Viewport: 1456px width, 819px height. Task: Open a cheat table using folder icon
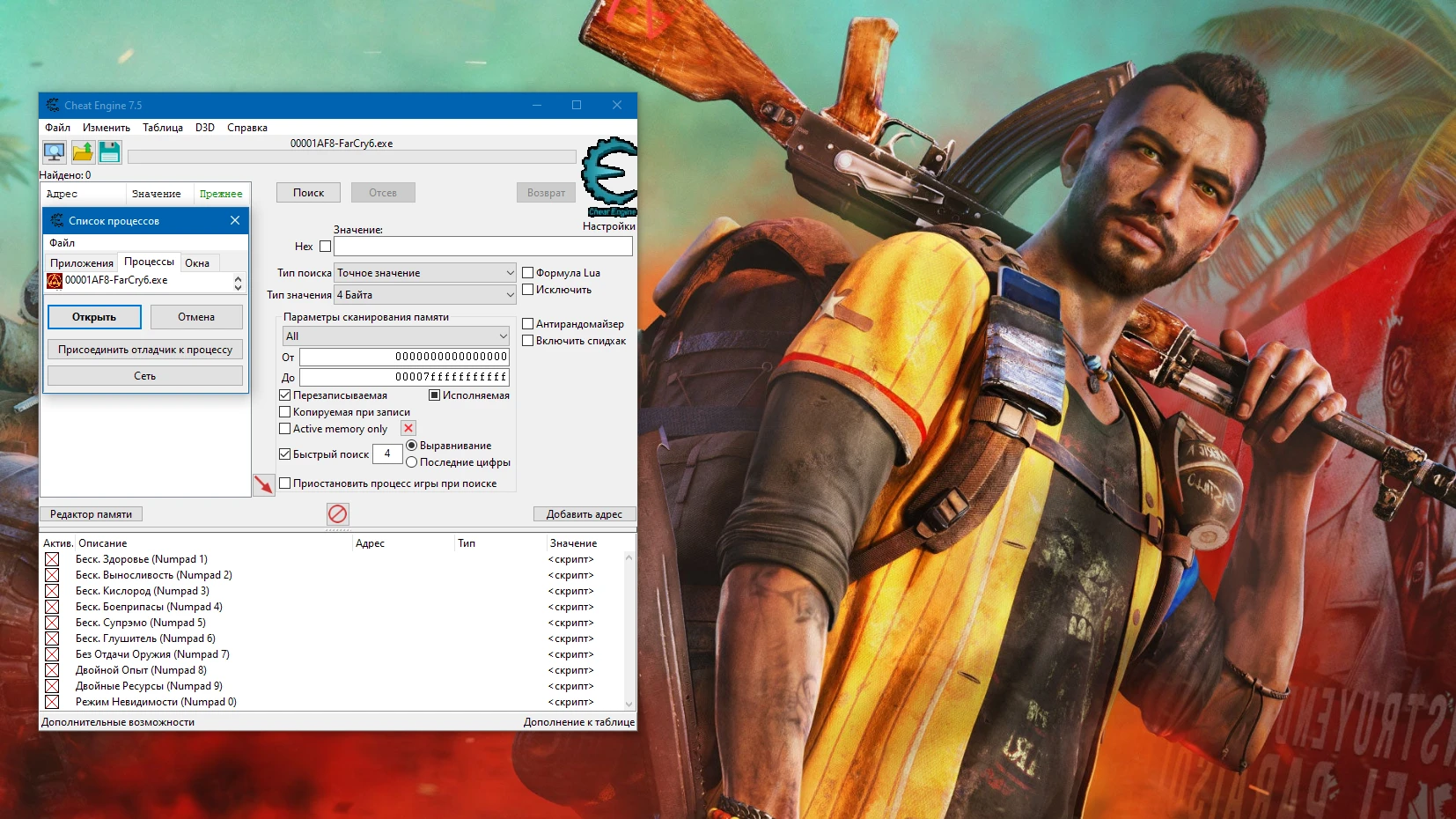point(81,152)
